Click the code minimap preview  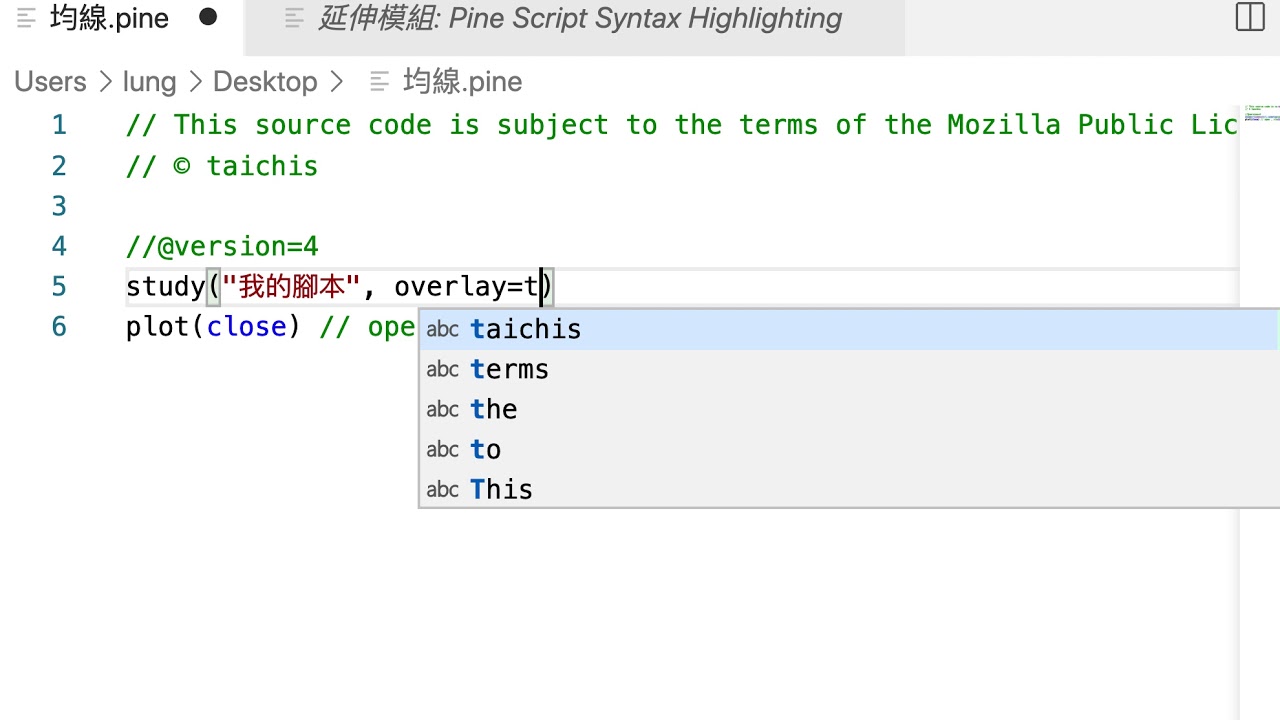[1258, 115]
